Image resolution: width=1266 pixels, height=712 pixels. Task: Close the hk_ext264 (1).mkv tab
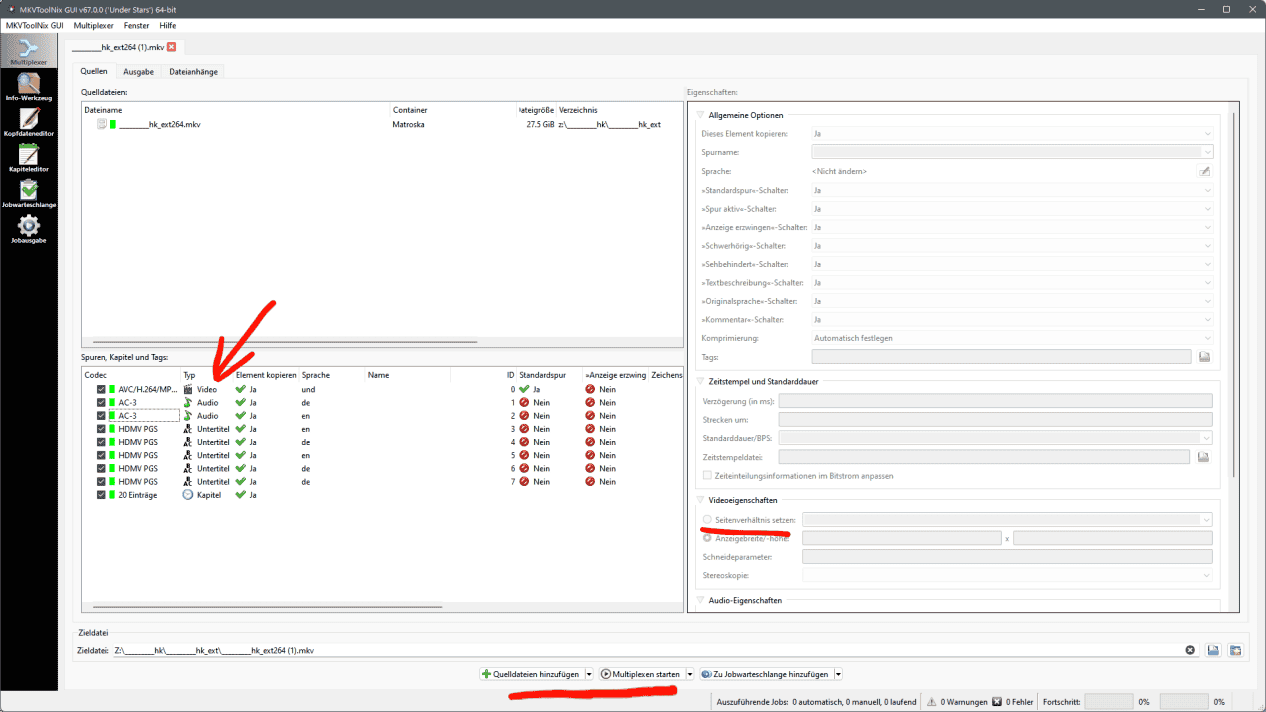[x=171, y=47]
